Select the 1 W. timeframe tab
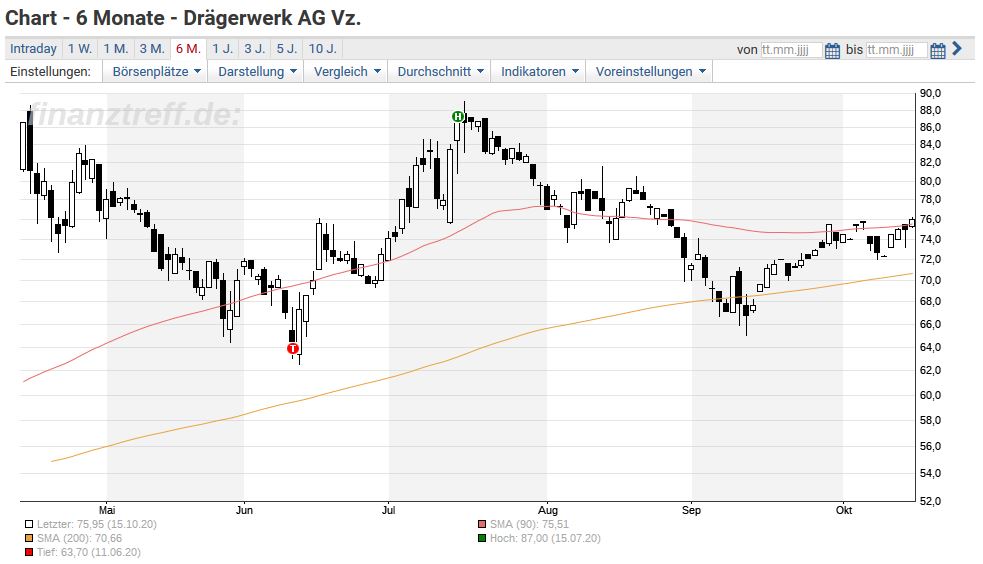Viewport: 983px width, 564px height. 80,49
